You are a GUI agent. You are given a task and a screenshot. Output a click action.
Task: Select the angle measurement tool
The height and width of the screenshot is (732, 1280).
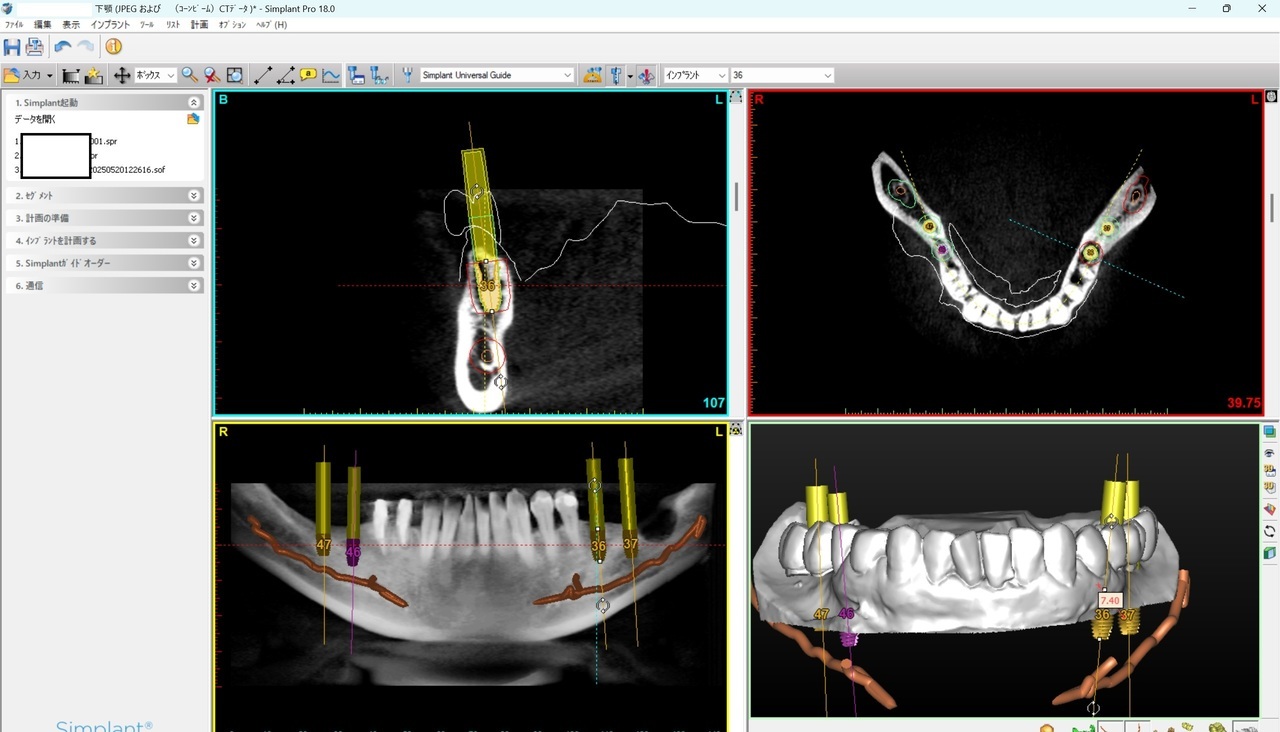(x=286, y=75)
